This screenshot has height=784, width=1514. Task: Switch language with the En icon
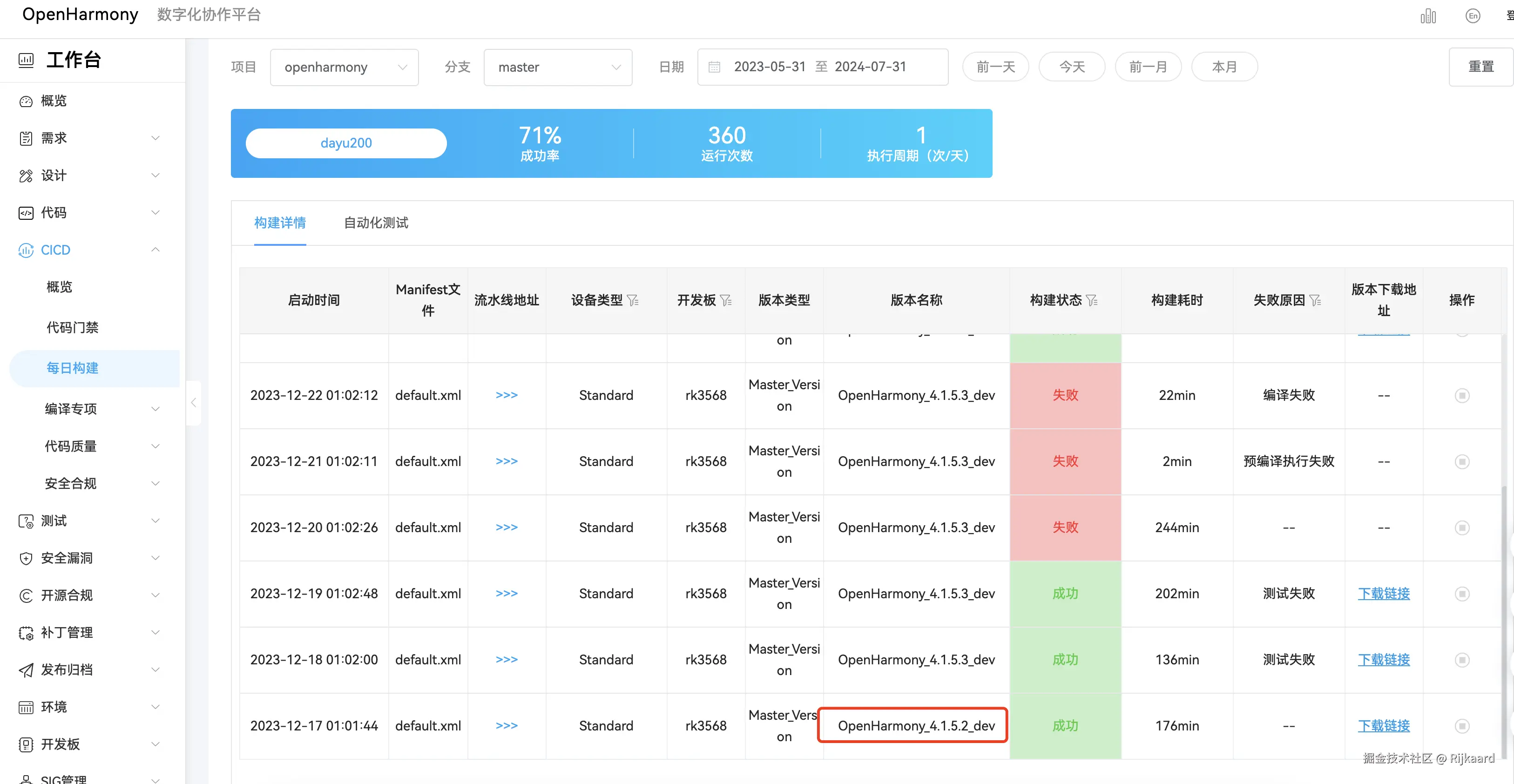[1472, 16]
